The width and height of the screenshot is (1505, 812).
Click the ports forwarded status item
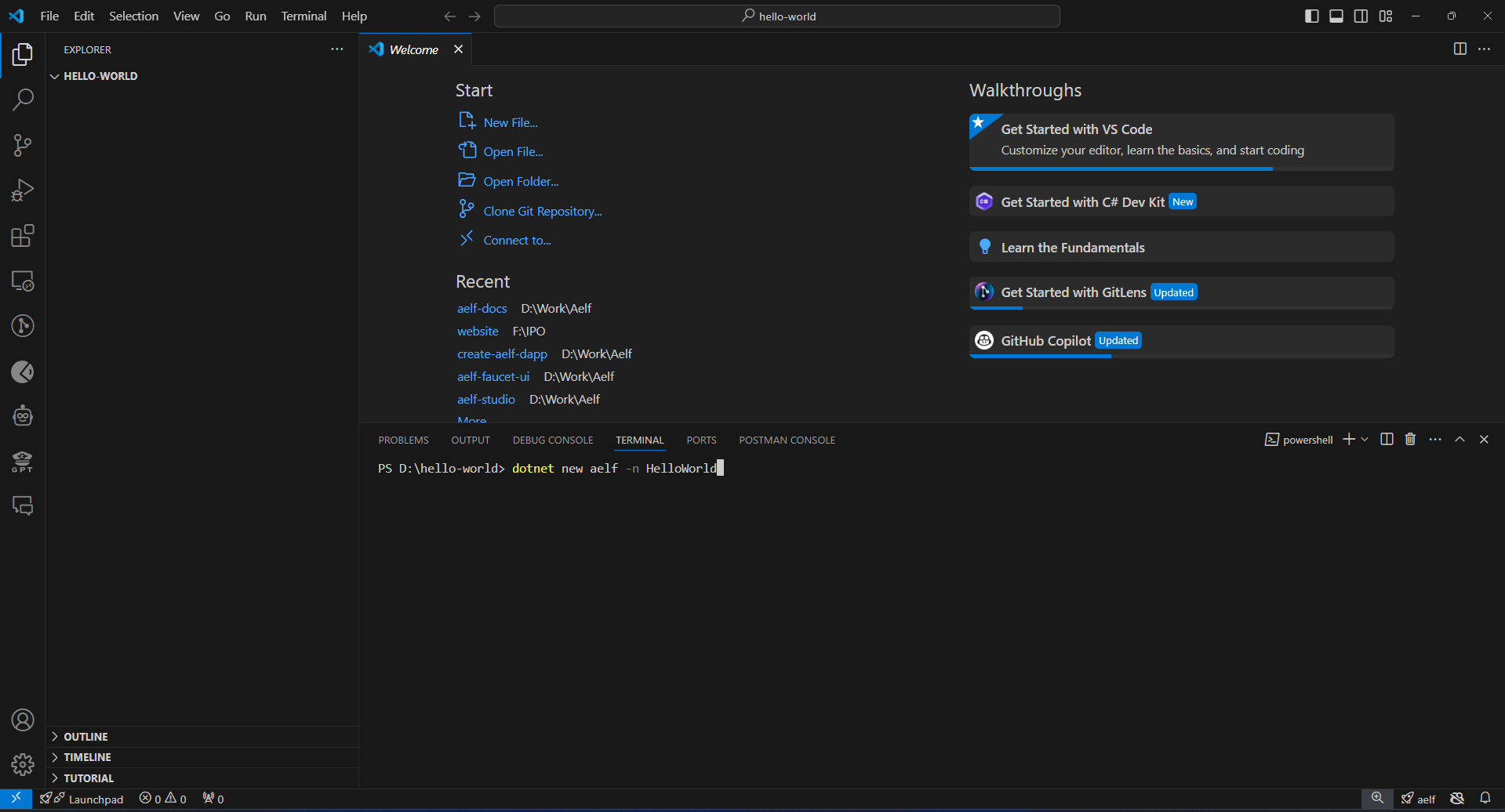pos(213,799)
